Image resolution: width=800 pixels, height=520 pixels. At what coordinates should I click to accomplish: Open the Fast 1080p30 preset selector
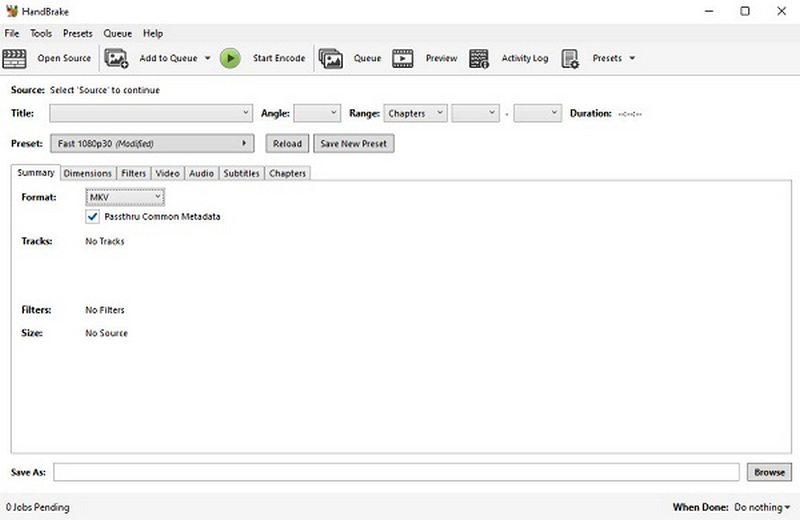click(152, 143)
